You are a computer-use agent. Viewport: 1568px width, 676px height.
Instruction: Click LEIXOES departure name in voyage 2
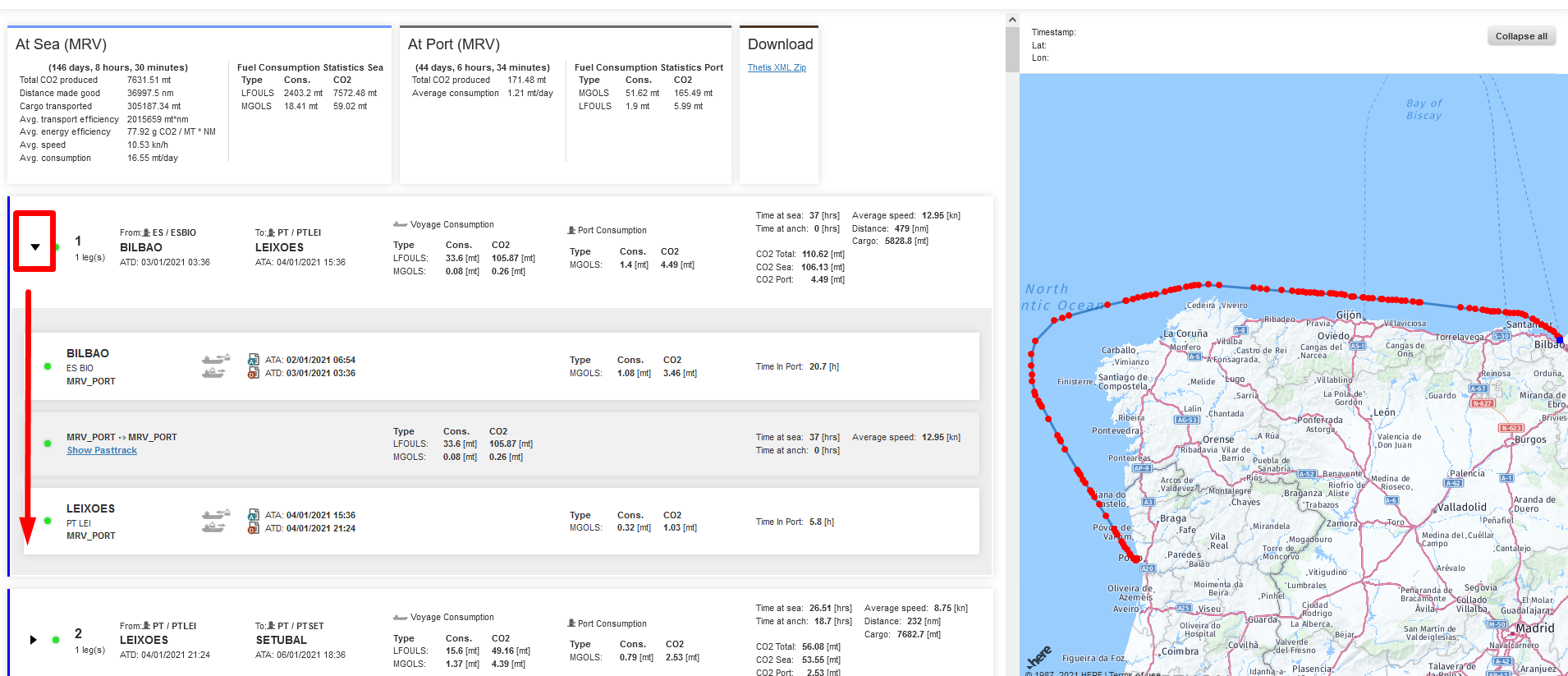point(144,640)
